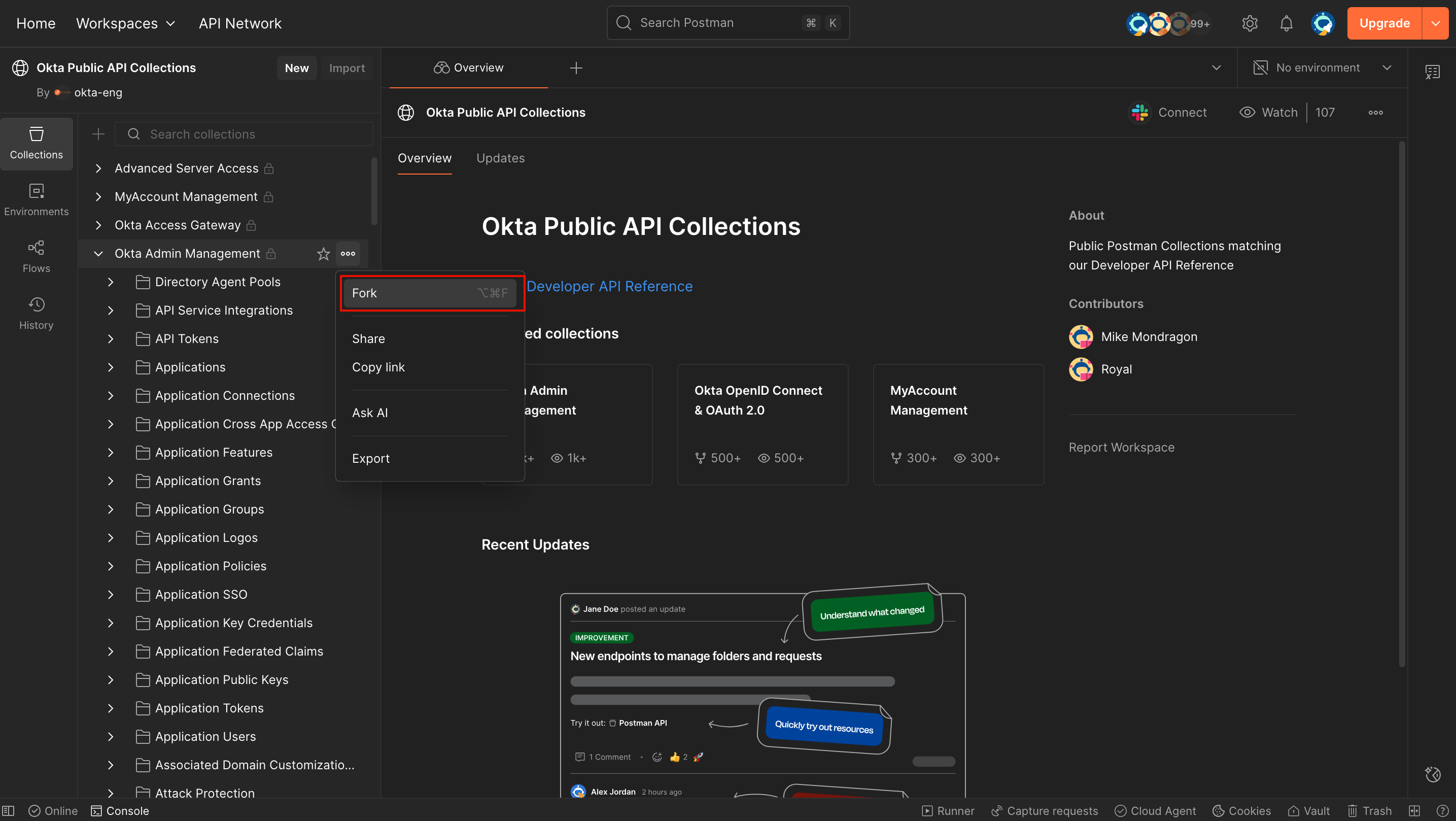Open the History sidebar panel
1456x821 pixels.
pyautogui.click(x=36, y=313)
